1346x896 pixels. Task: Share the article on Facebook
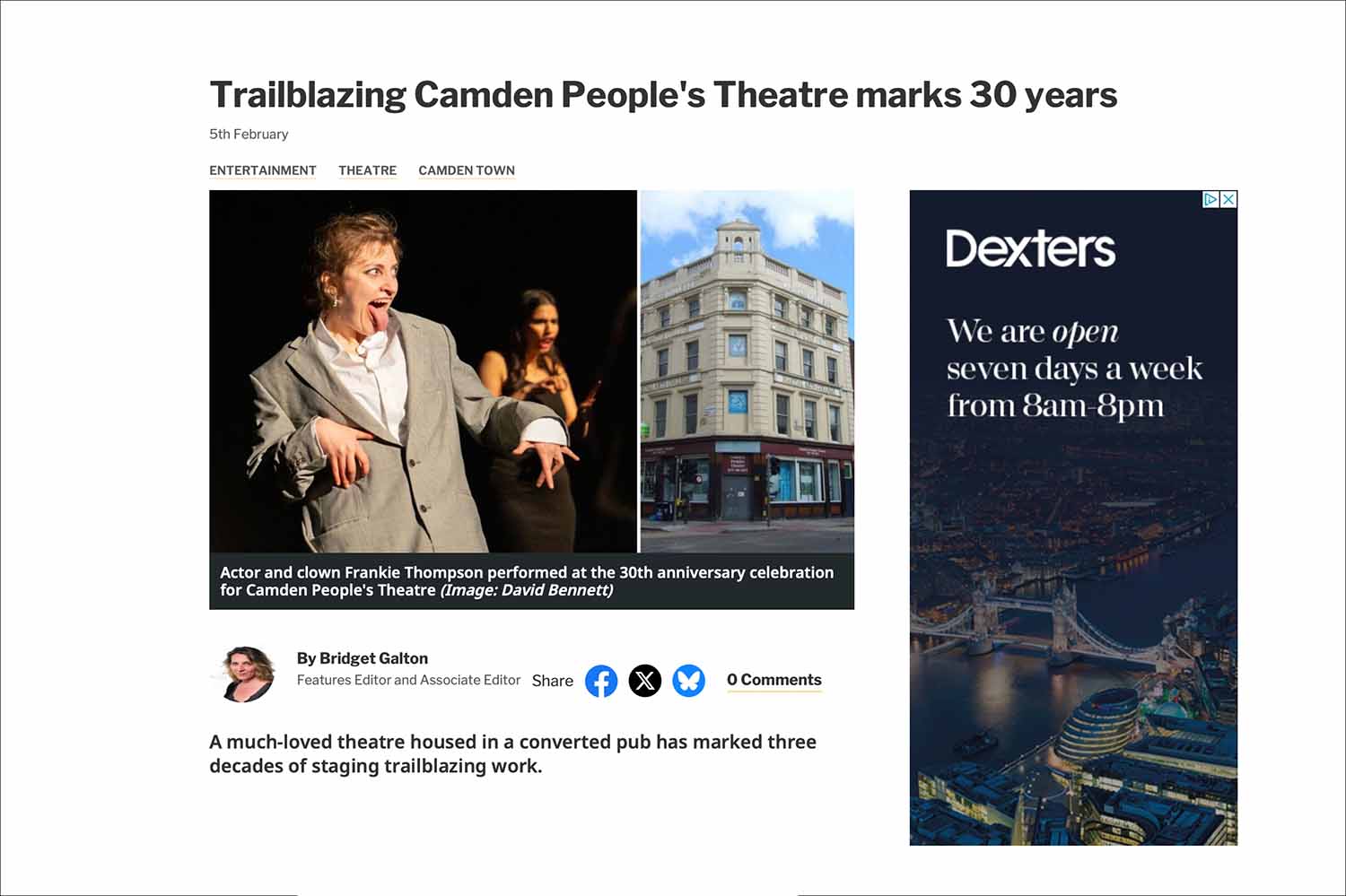tap(601, 681)
